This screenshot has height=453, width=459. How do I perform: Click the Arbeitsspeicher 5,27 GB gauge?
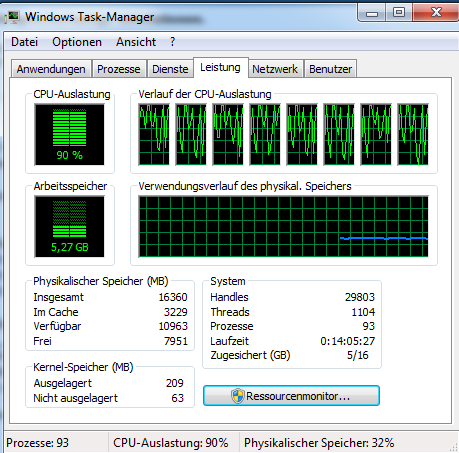point(70,227)
